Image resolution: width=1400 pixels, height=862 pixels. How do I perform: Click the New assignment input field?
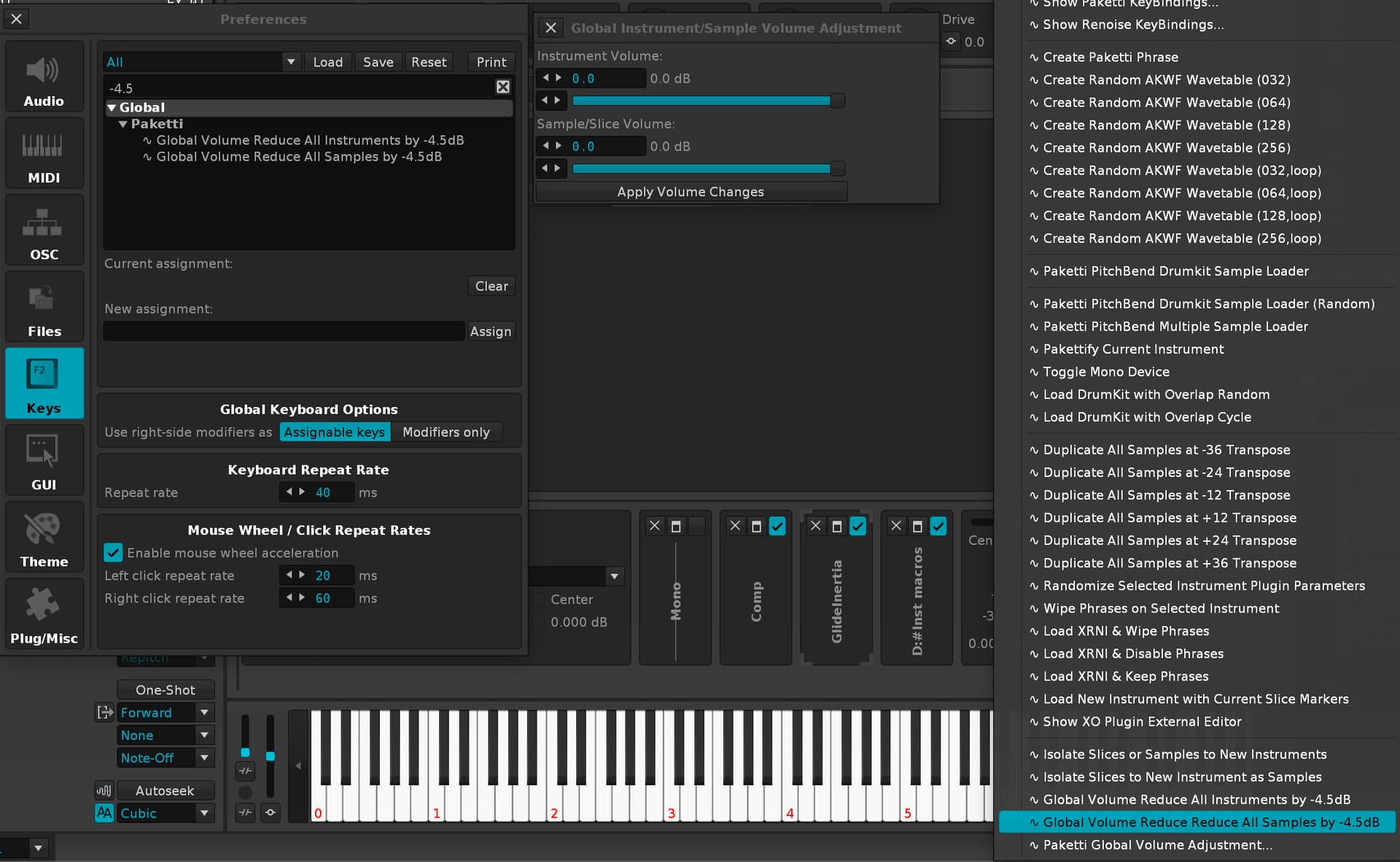click(284, 331)
